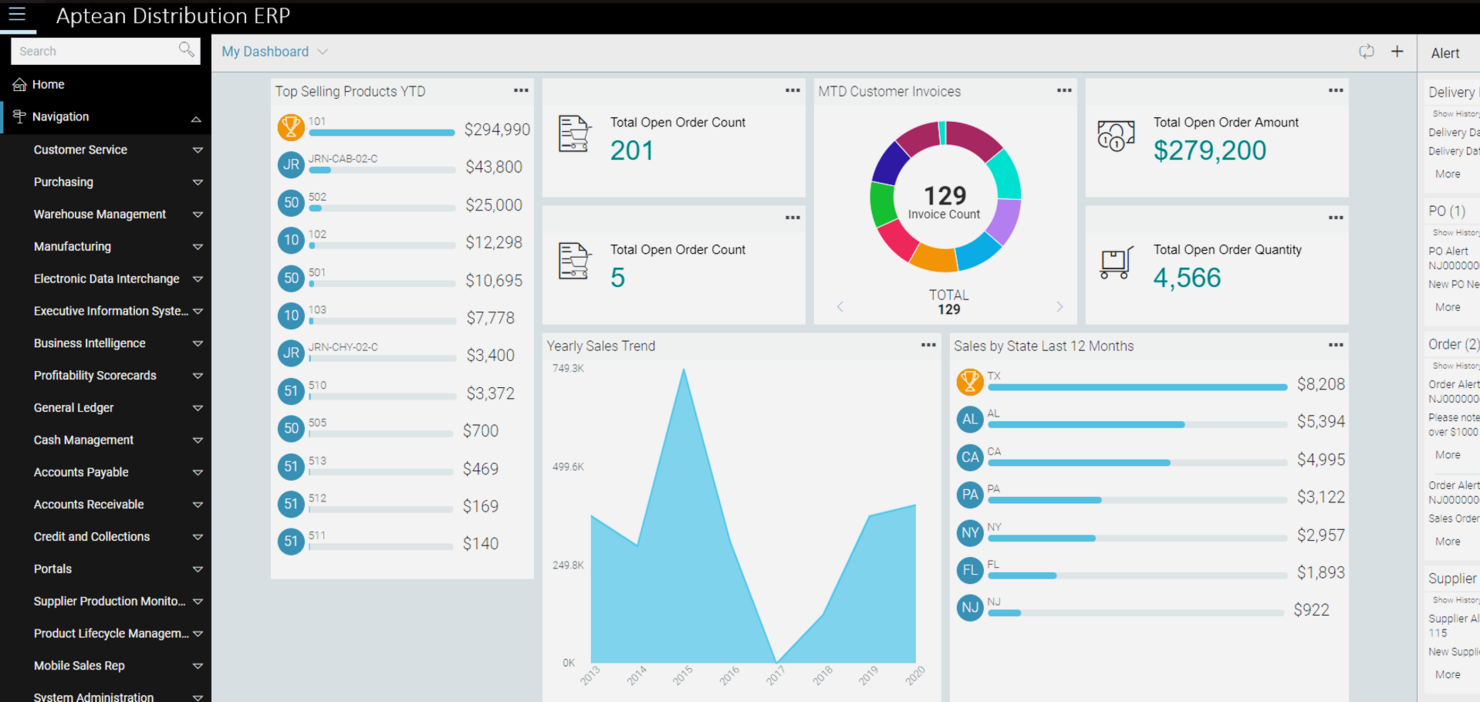
Task: Click the $279,200 order amount value
Action: (1210, 150)
